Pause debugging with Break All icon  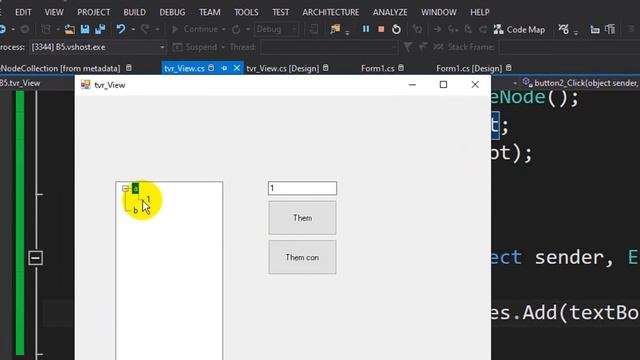366,29
